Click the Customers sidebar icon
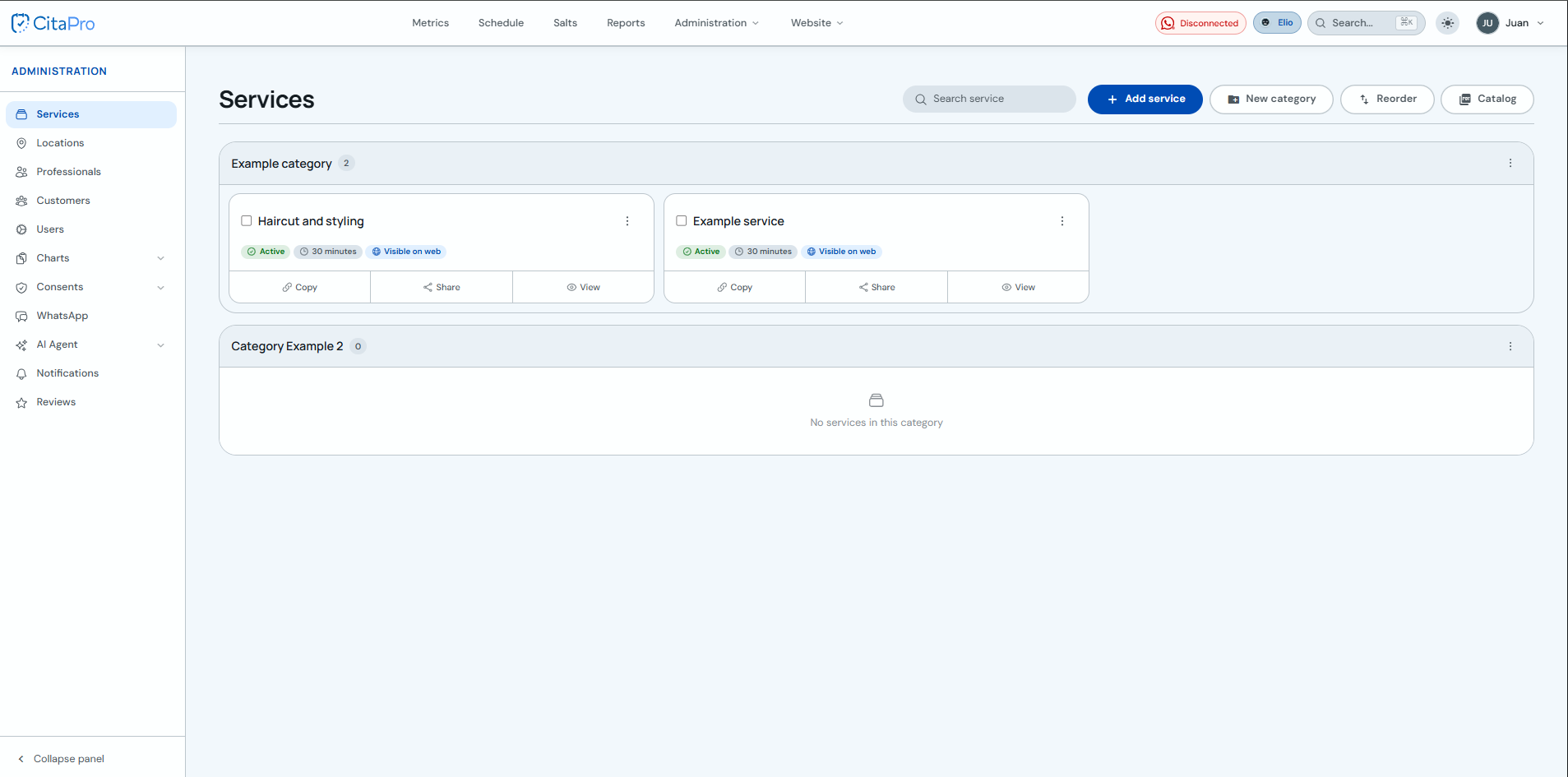 [x=21, y=201]
